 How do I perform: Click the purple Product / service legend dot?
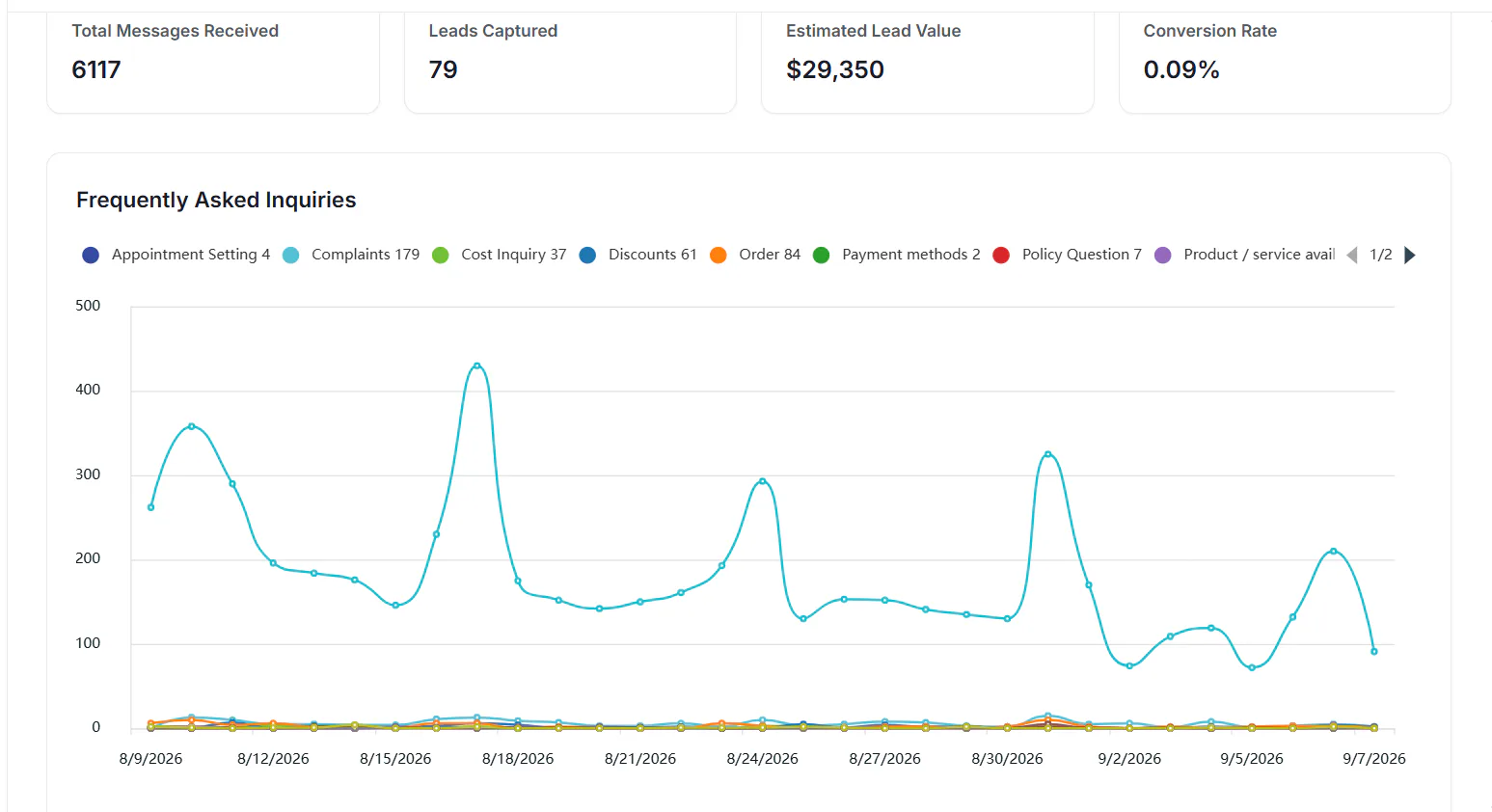tap(1163, 255)
